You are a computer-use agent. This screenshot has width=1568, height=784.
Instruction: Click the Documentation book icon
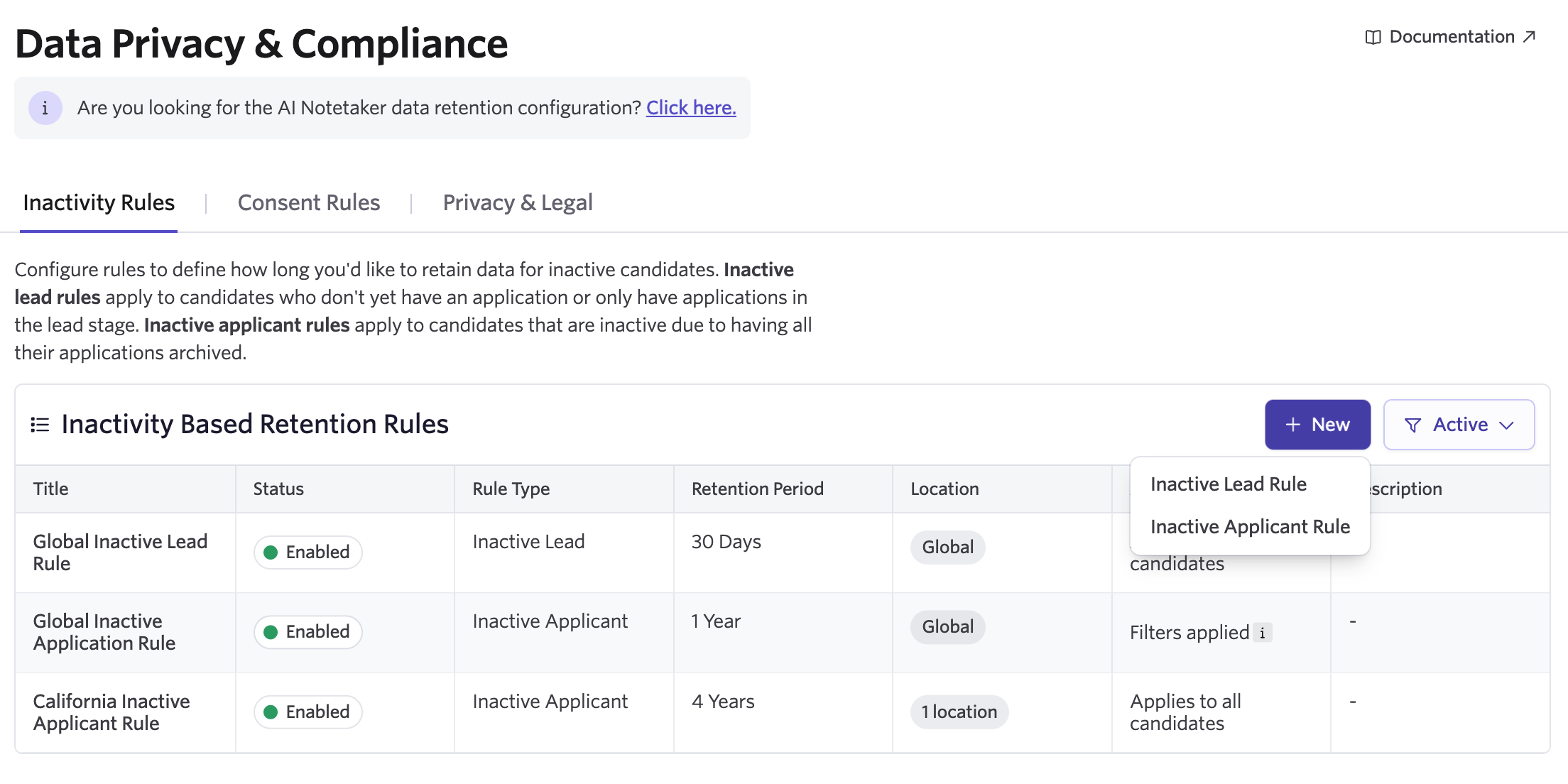(x=1373, y=37)
